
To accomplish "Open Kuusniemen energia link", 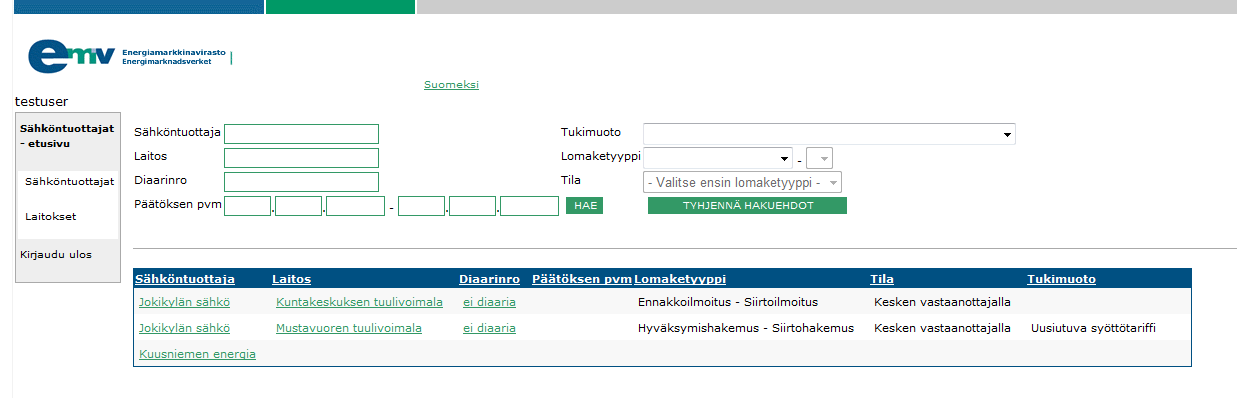I will click(x=197, y=354).
